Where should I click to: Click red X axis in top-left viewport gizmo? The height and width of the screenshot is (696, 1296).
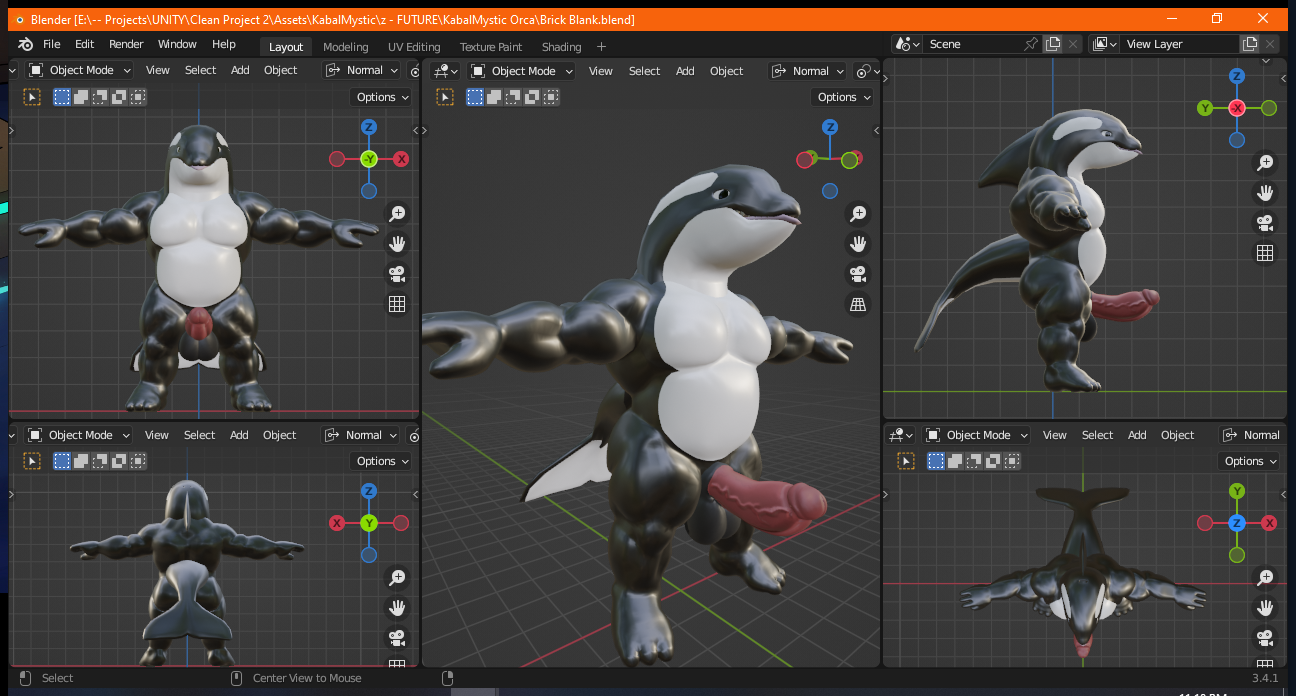point(401,159)
